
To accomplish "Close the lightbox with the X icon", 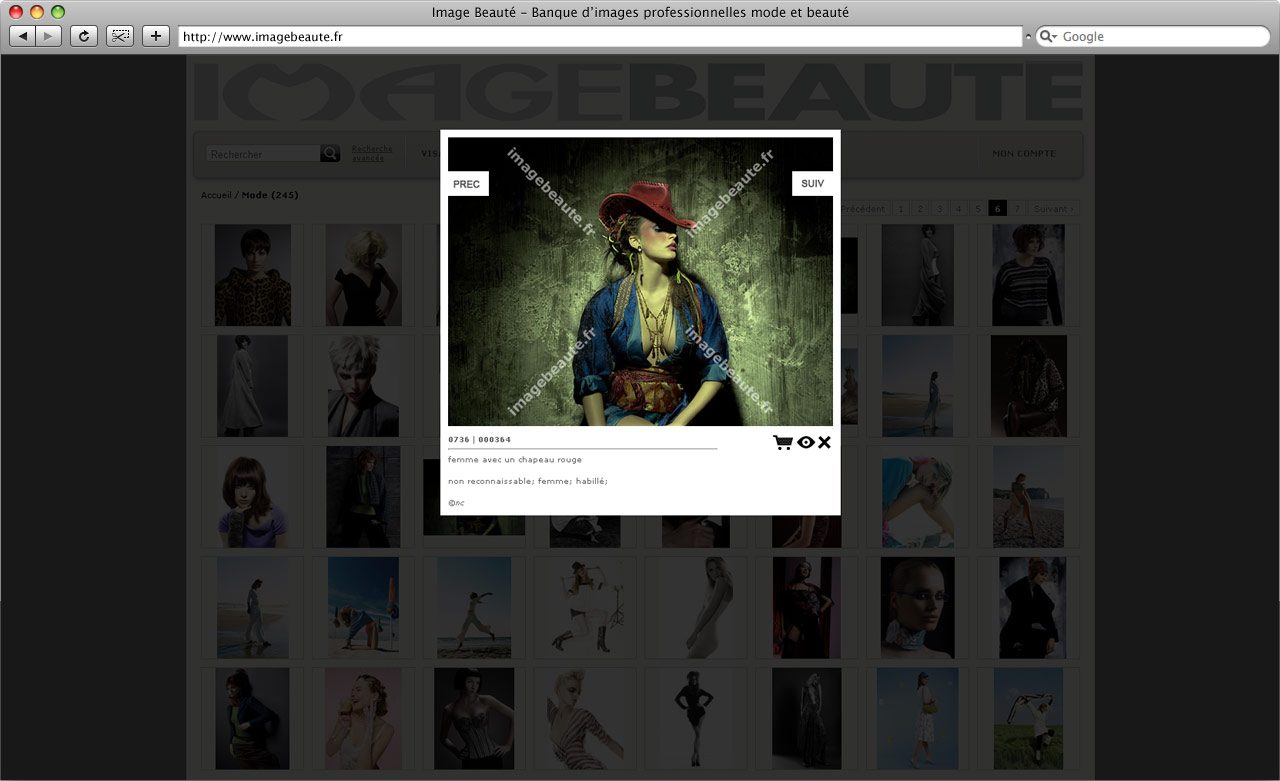I will point(824,442).
